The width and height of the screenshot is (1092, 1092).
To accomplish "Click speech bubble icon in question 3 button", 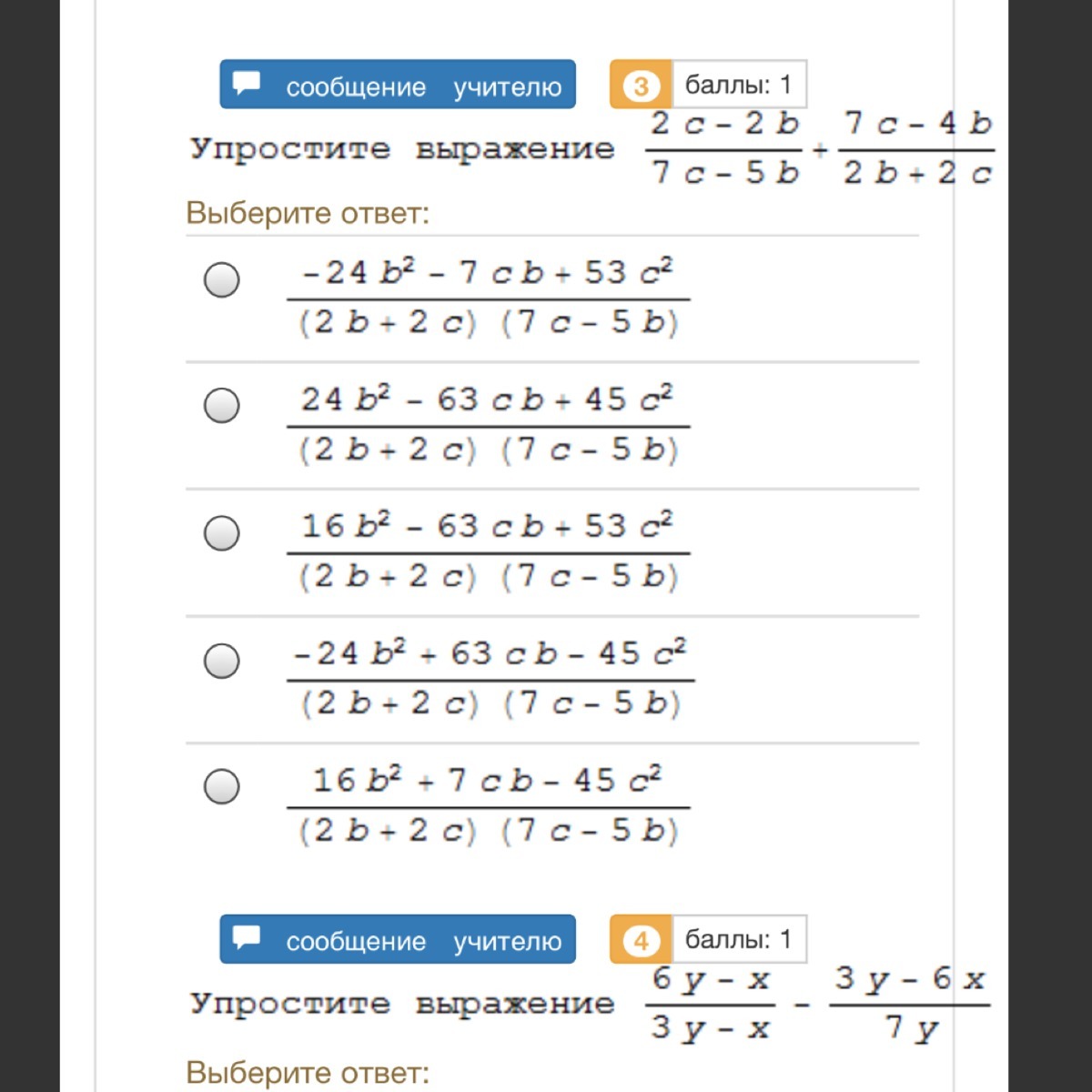I will (x=247, y=84).
